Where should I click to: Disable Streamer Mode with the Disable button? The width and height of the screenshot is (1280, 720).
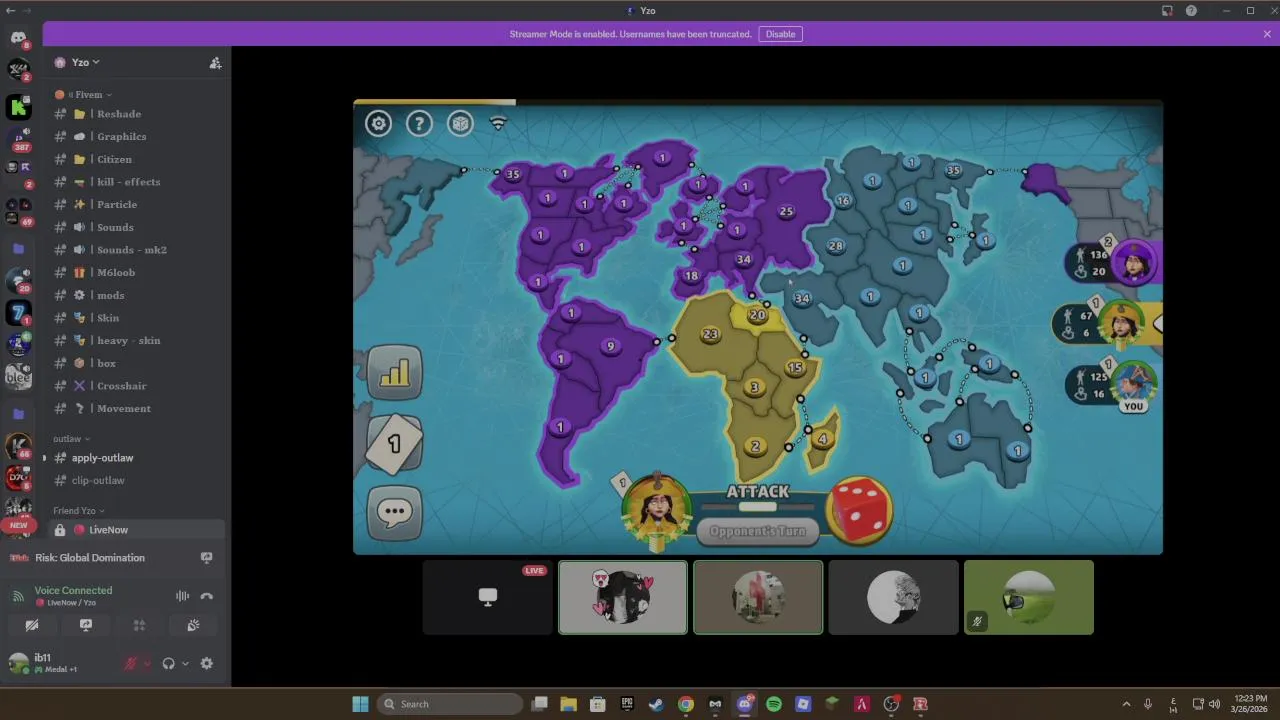point(780,34)
